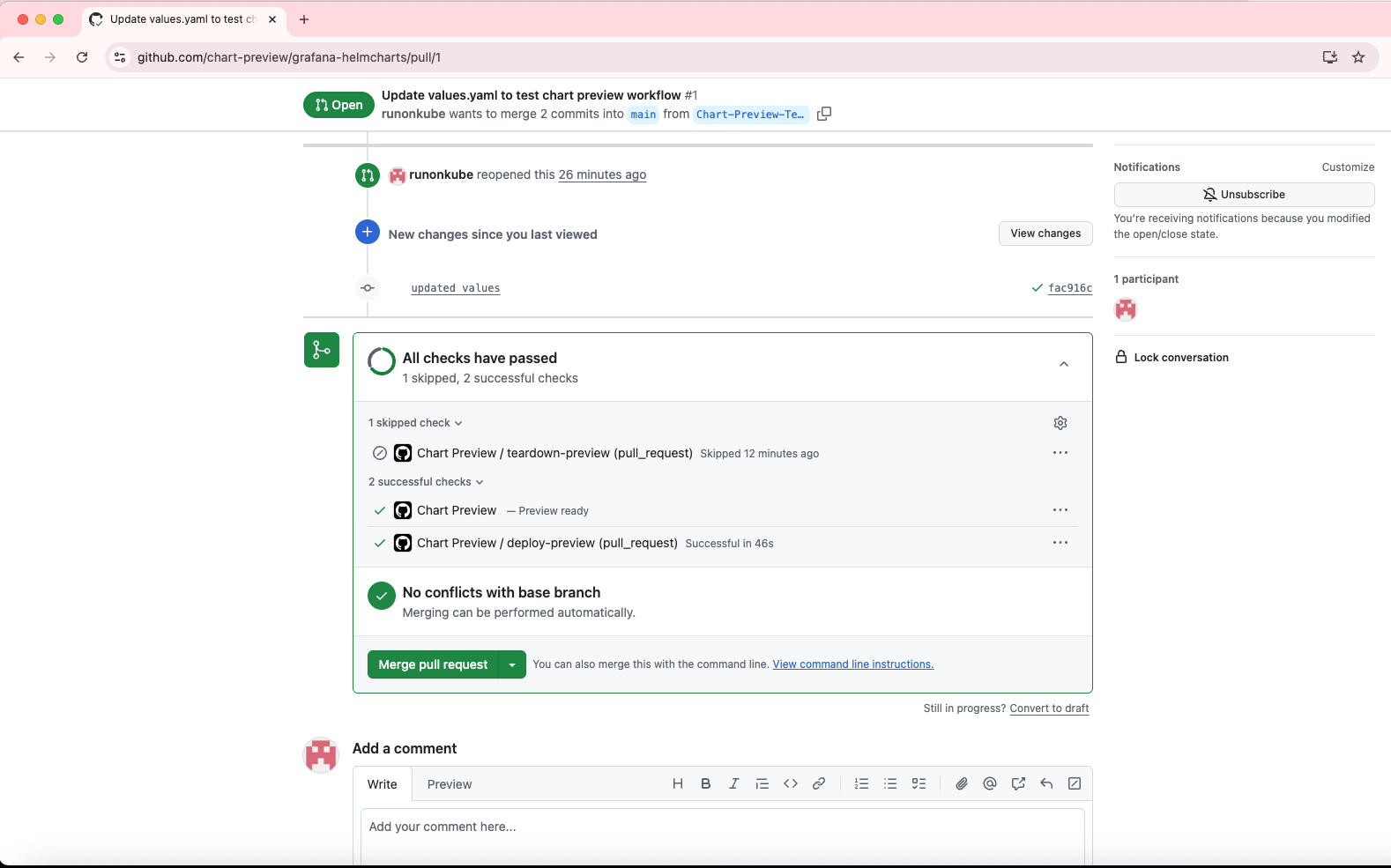
Task: Copy head branch name icon
Action: pos(824,114)
